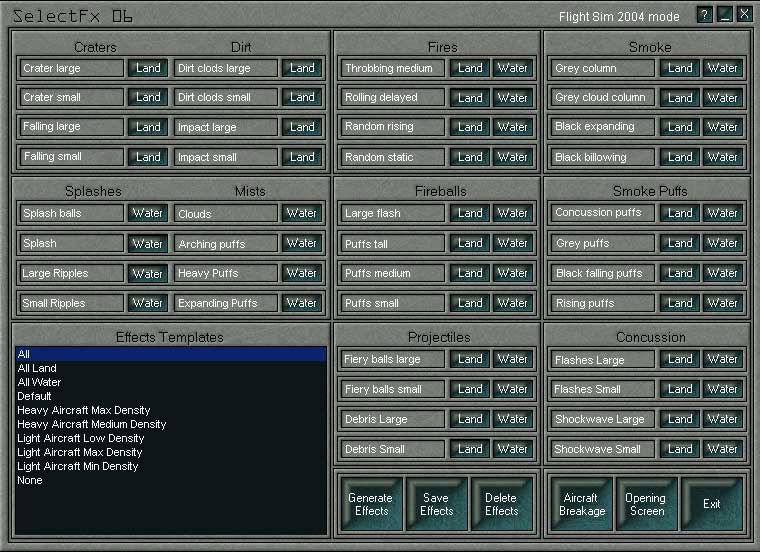Toggle Water for Splash effect

148,243
